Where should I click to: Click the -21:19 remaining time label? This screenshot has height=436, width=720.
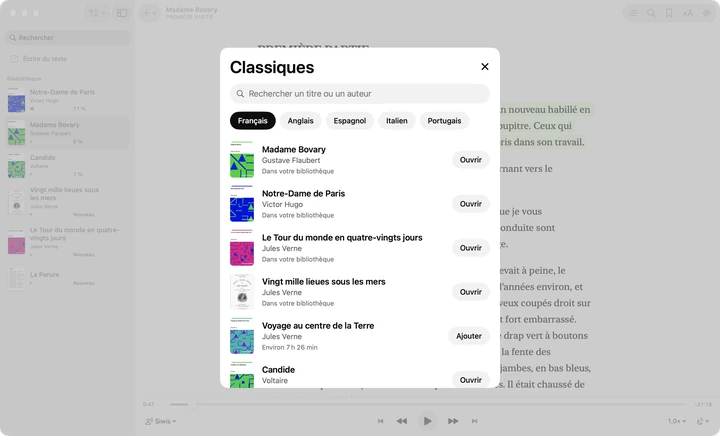coord(703,404)
